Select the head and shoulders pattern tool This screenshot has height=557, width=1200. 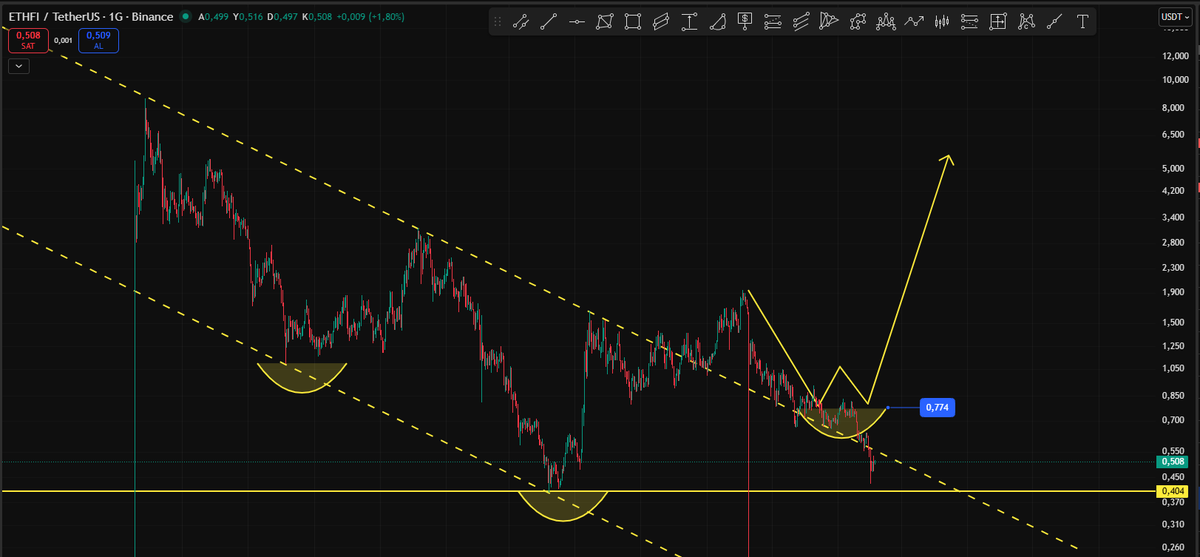click(885, 21)
